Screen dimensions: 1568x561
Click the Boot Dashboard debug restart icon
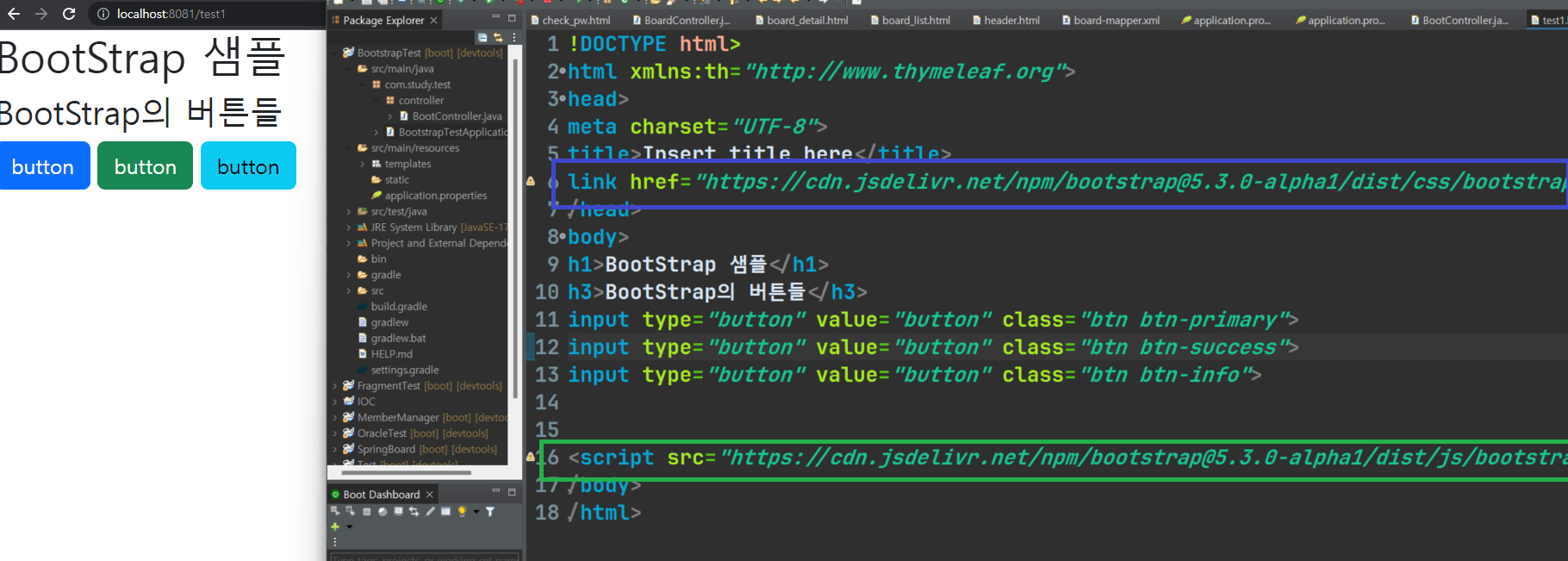coord(351,511)
